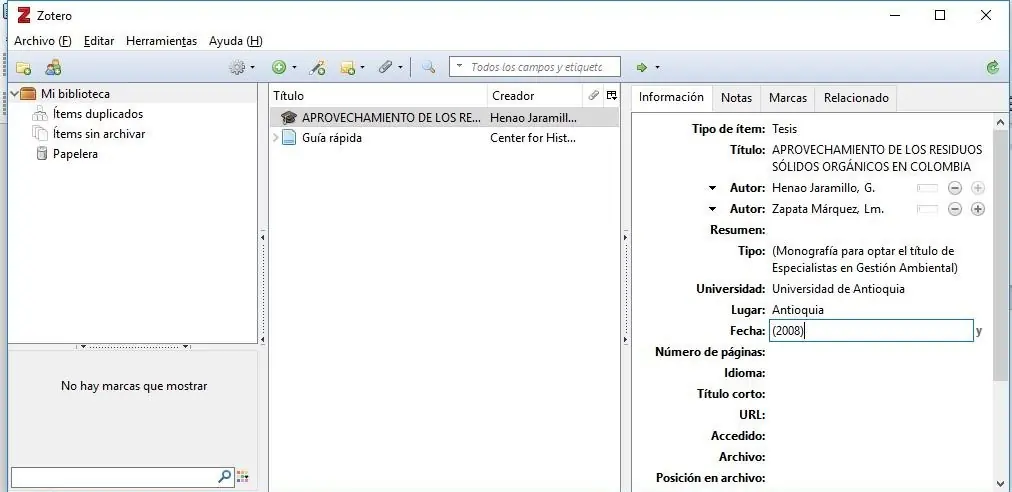This screenshot has height=492, width=1012.
Task: Click the New Note icon
Action: click(x=348, y=67)
